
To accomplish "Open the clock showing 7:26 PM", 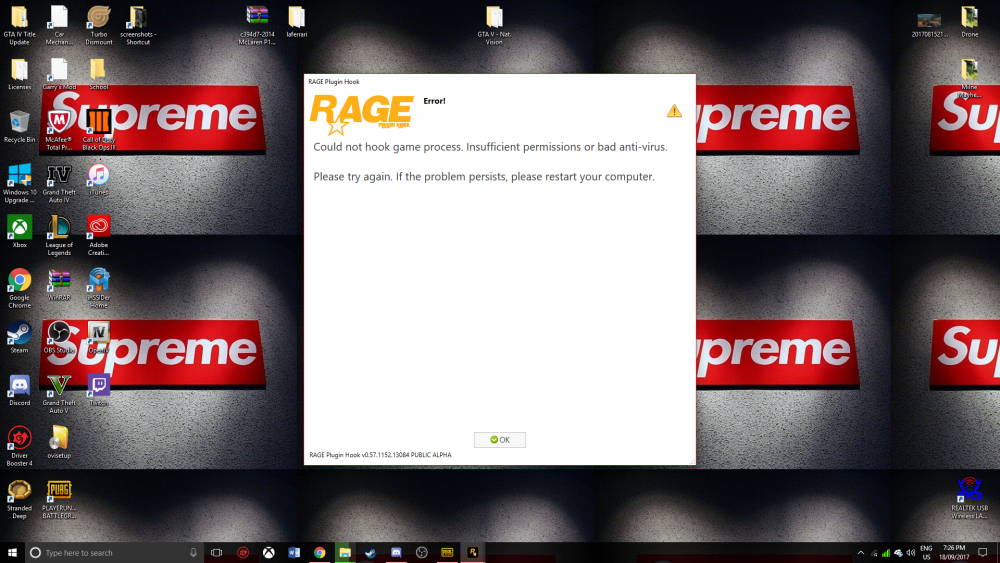I will (954, 552).
